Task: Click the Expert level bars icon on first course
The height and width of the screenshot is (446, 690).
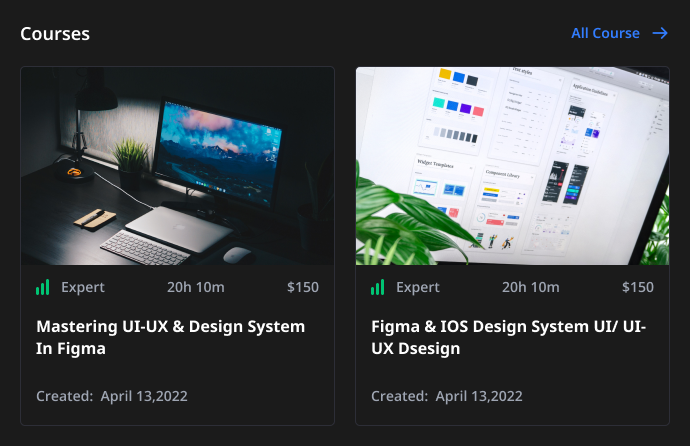Action: pyautogui.click(x=43, y=287)
